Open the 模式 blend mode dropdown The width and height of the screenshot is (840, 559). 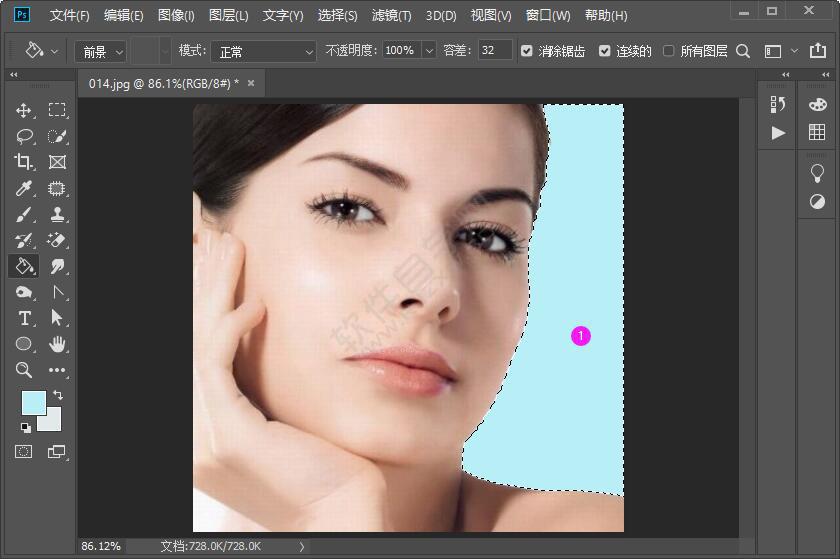(265, 51)
